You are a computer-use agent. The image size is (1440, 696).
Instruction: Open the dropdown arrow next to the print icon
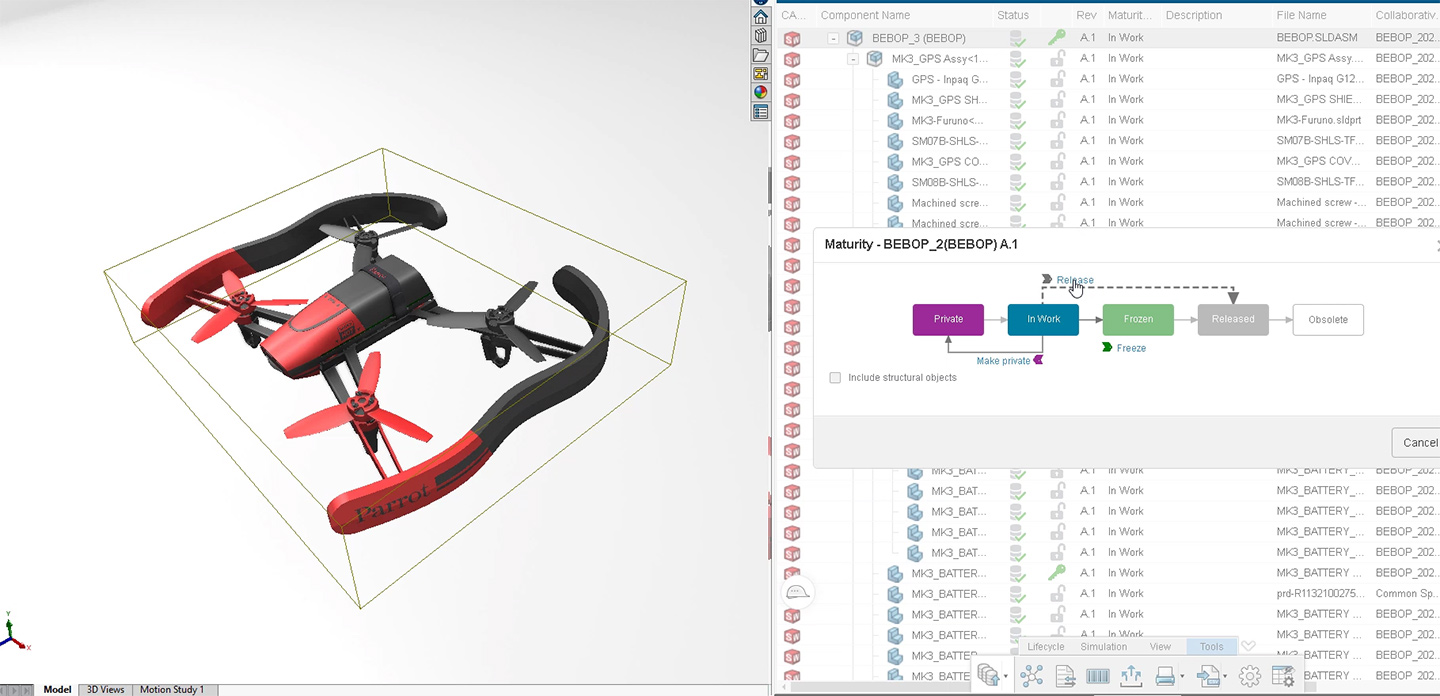click(1182, 675)
